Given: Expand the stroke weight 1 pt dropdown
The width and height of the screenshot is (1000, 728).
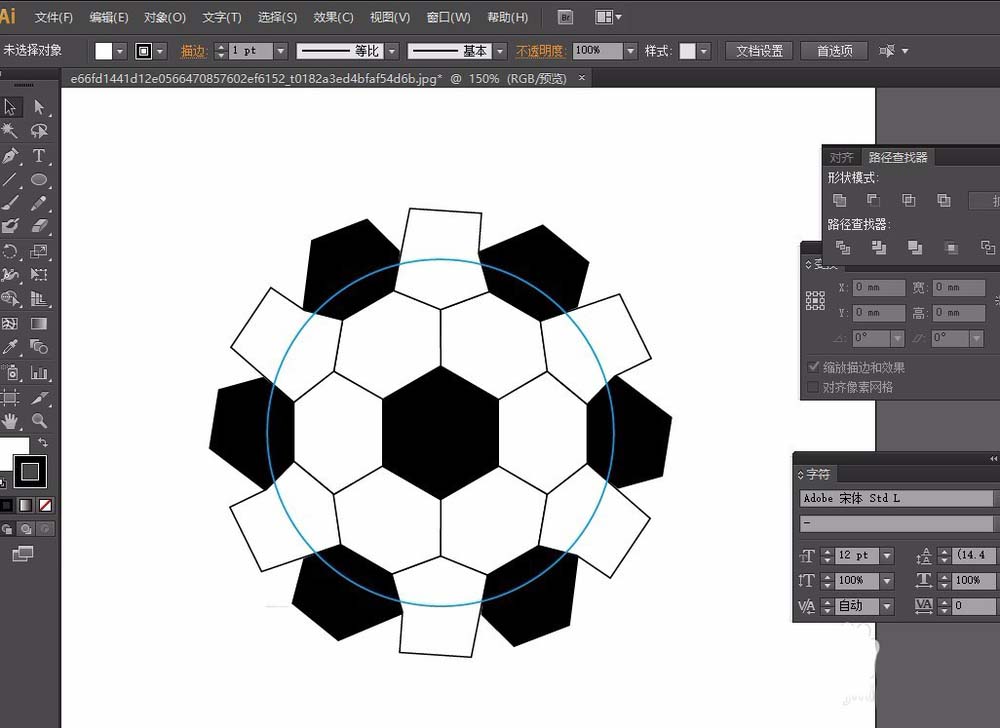Looking at the screenshot, I should click(x=280, y=51).
